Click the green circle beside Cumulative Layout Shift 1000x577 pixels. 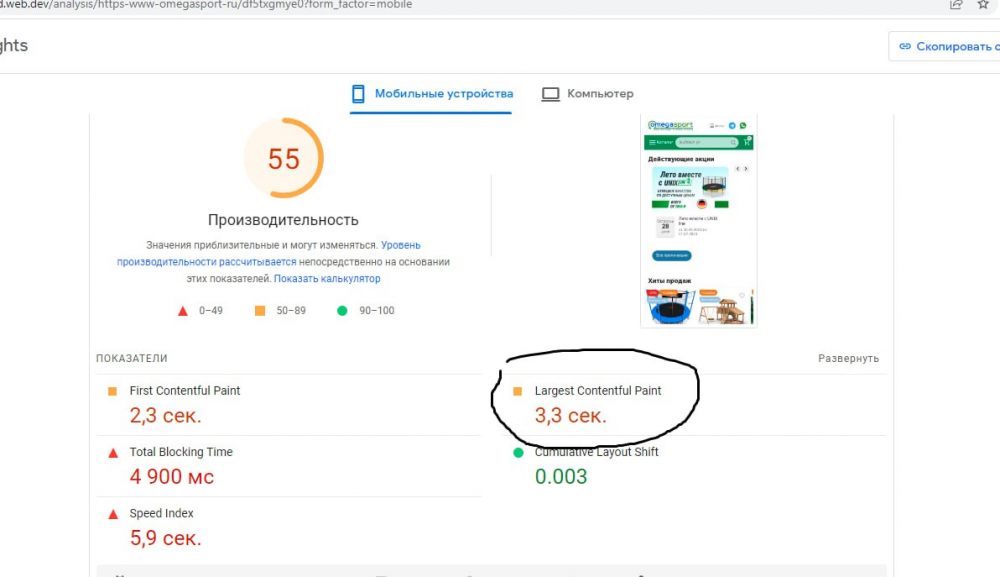[x=518, y=453]
